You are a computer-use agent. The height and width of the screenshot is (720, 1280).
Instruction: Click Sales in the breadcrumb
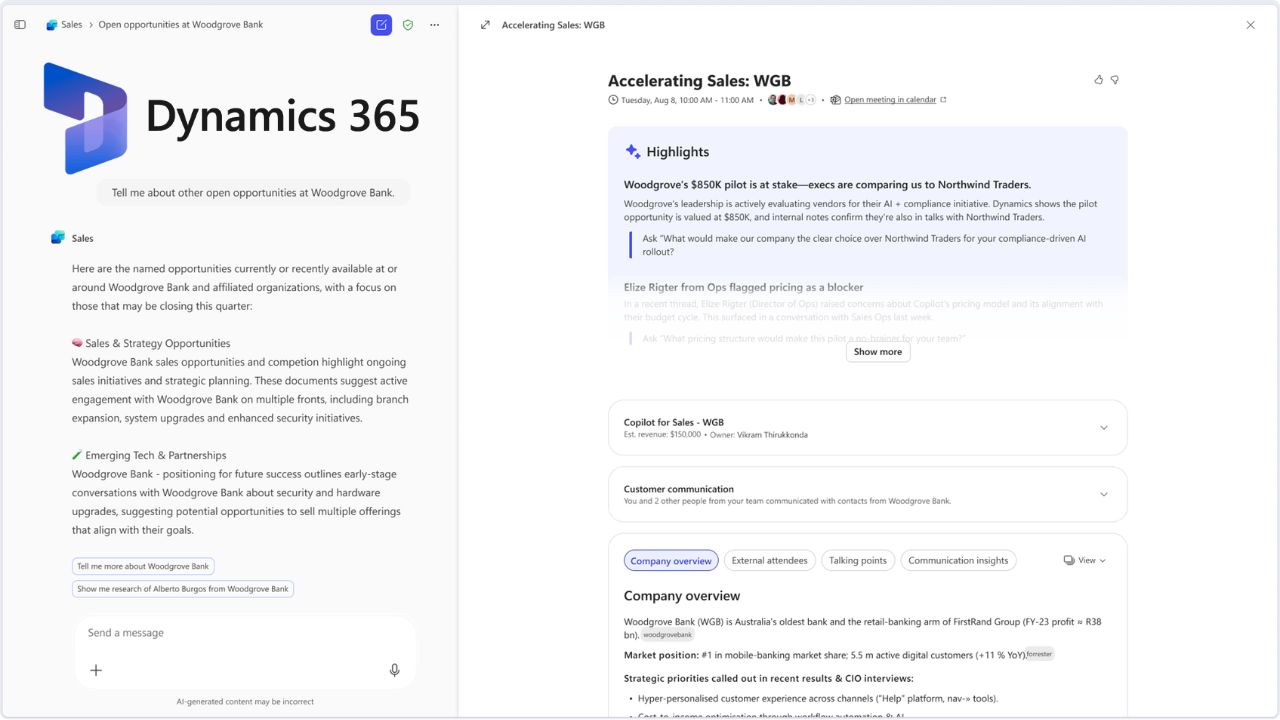click(72, 25)
